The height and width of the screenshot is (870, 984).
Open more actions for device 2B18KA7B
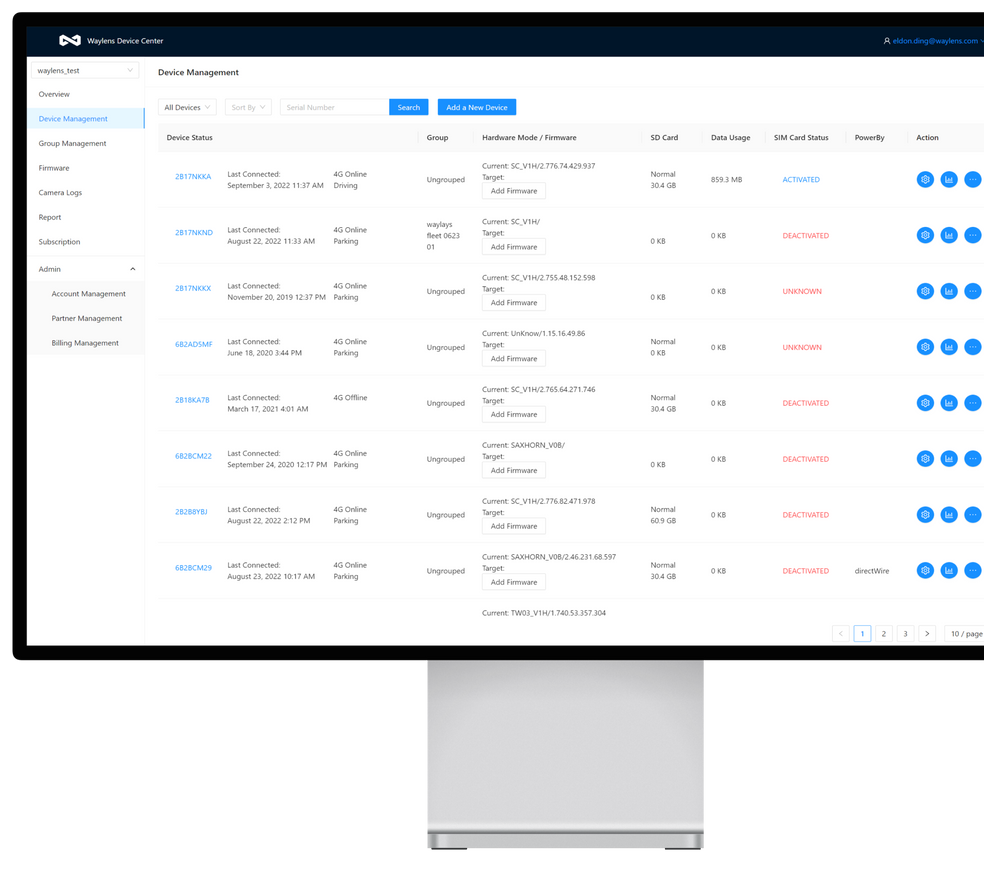point(973,403)
